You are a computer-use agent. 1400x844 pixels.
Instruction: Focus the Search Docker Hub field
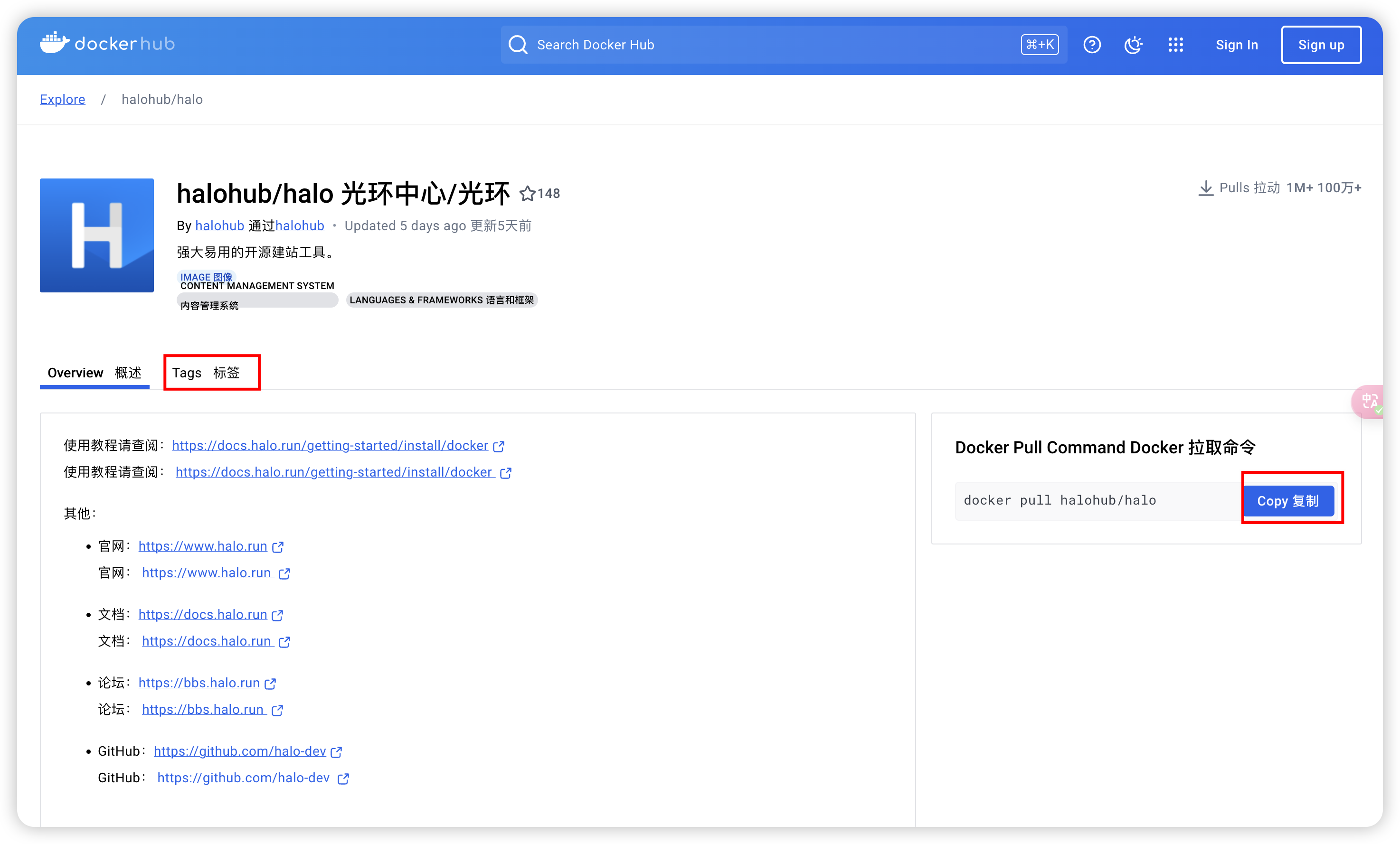click(784, 44)
